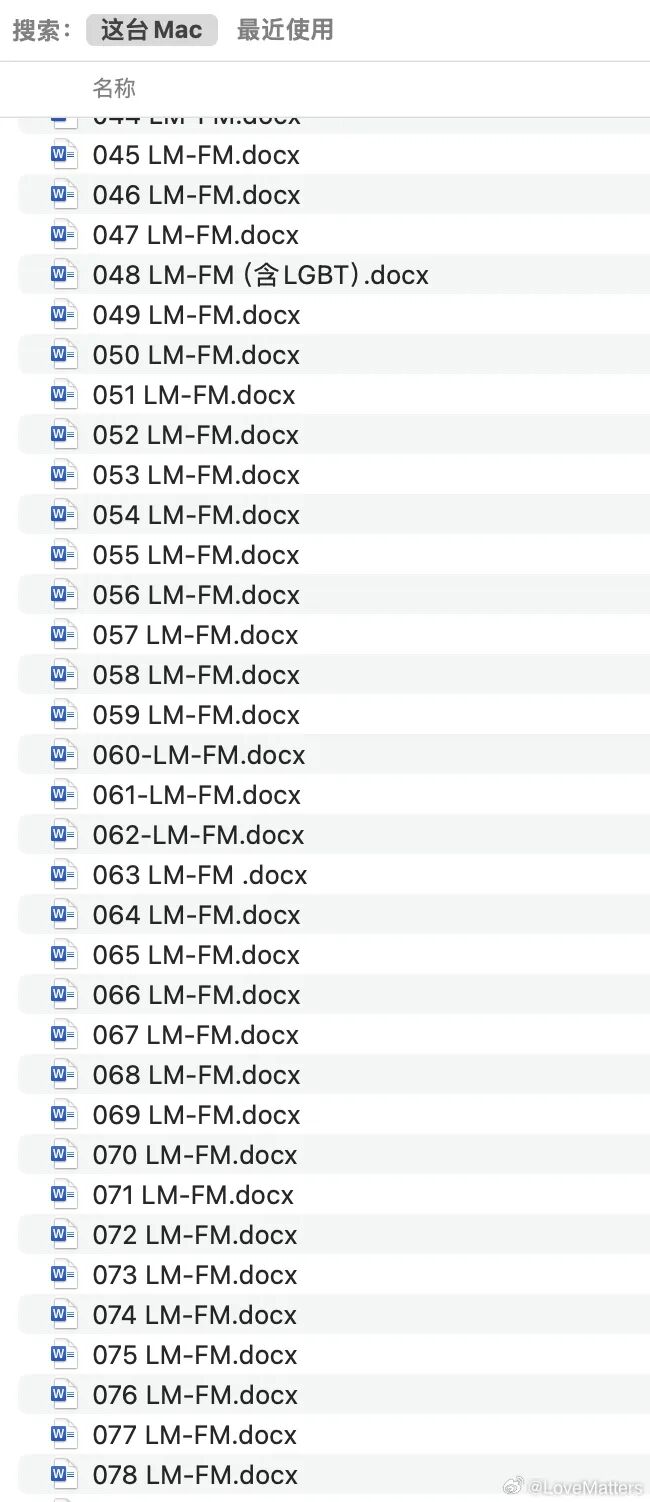Switch search scope to 最近使用

[x=285, y=30]
